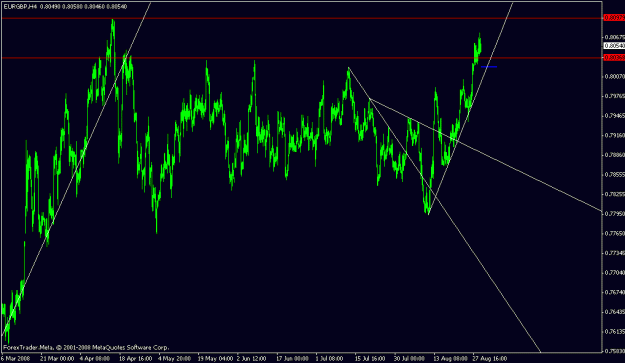Click the 0.7886 price axis label
Viewport: 625px width, 363px height.
pos(614,155)
